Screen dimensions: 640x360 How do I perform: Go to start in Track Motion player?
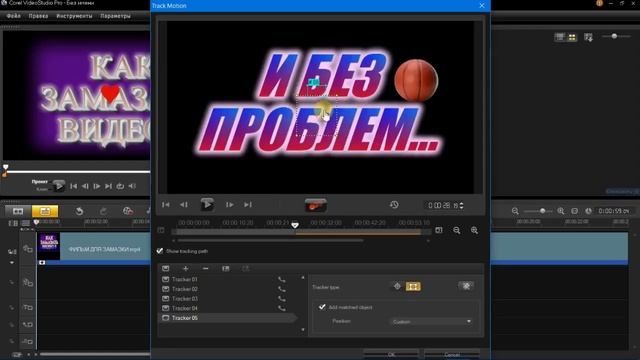(x=165, y=204)
